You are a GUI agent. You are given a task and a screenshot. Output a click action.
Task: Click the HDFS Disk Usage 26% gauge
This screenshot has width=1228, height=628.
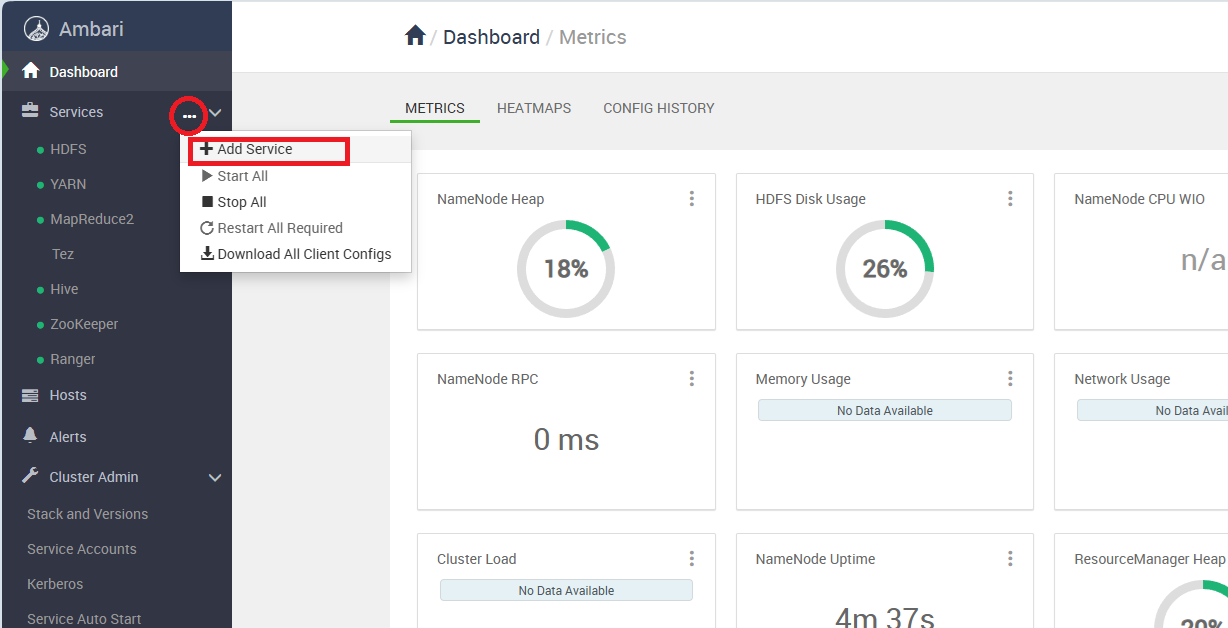885,268
